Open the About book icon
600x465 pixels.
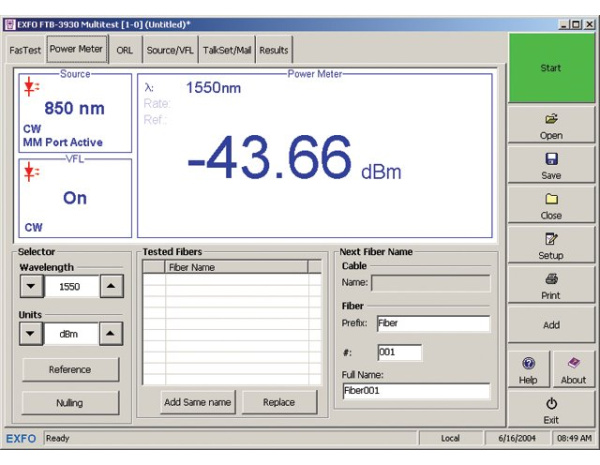coord(573,371)
